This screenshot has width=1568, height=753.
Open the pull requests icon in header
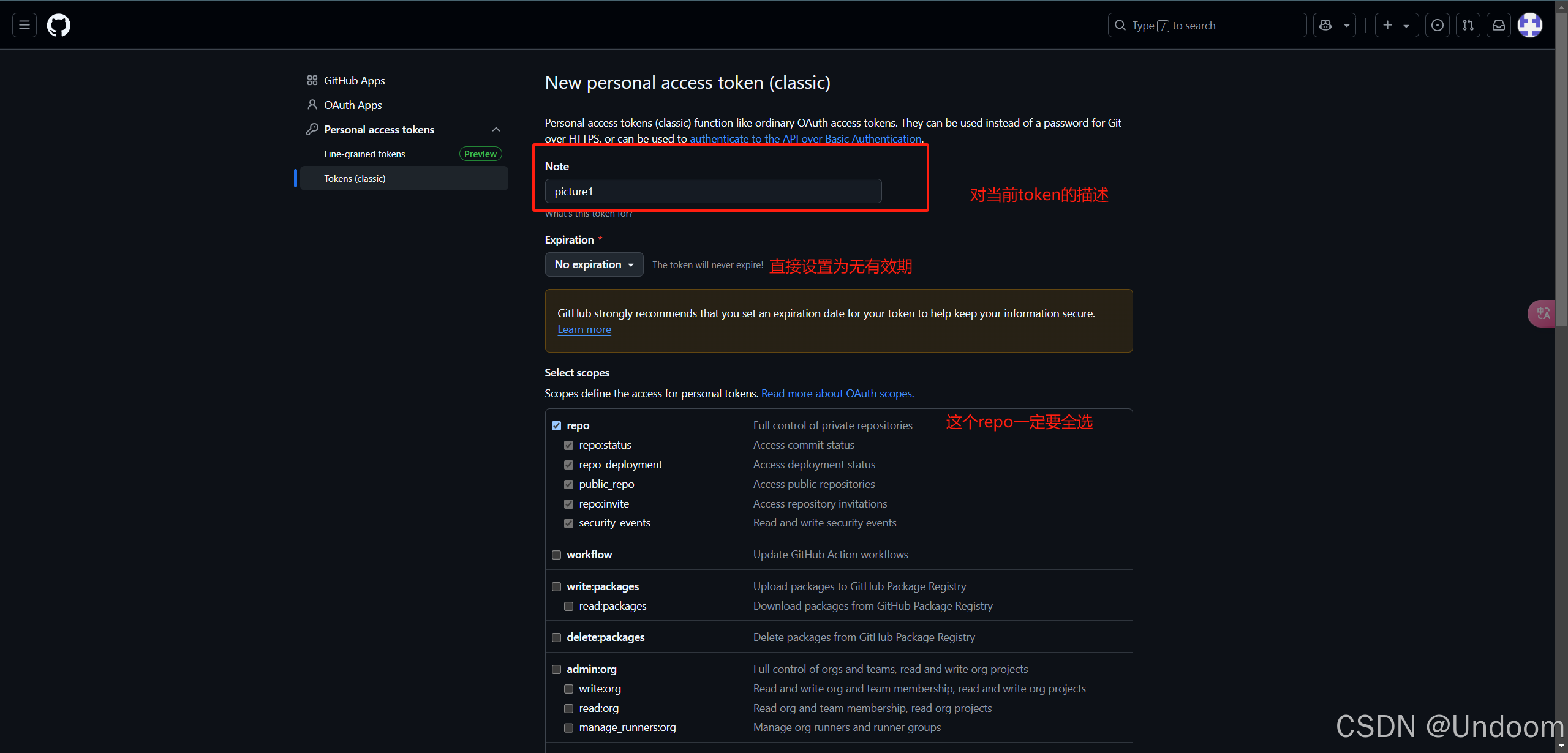[x=1468, y=25]
